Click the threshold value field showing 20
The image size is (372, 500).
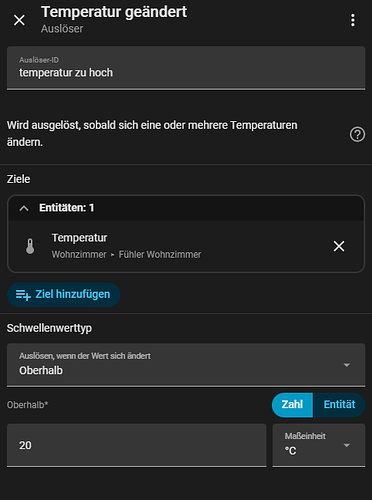click(137, 445)
